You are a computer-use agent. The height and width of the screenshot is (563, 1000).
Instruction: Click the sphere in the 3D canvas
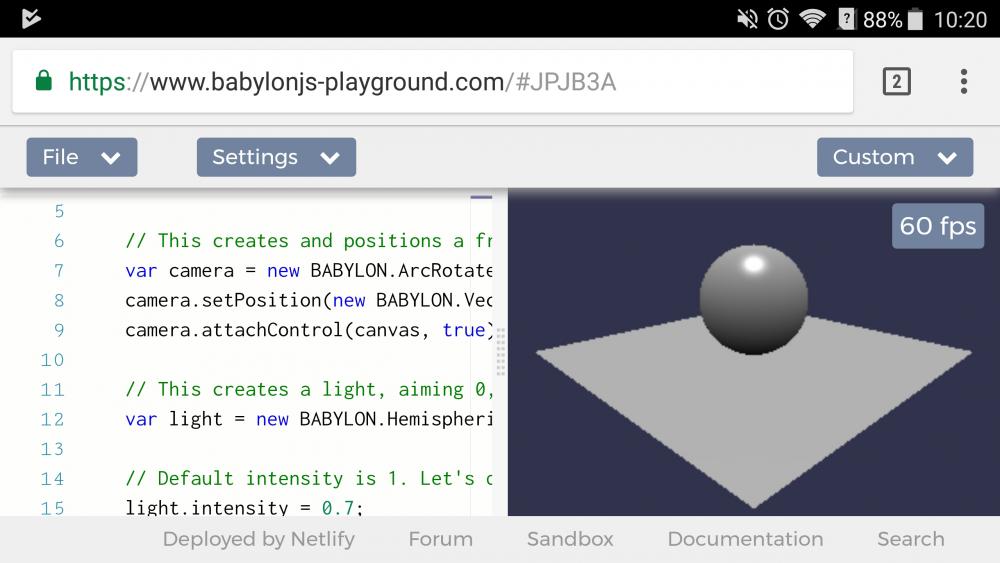[753, 298]
